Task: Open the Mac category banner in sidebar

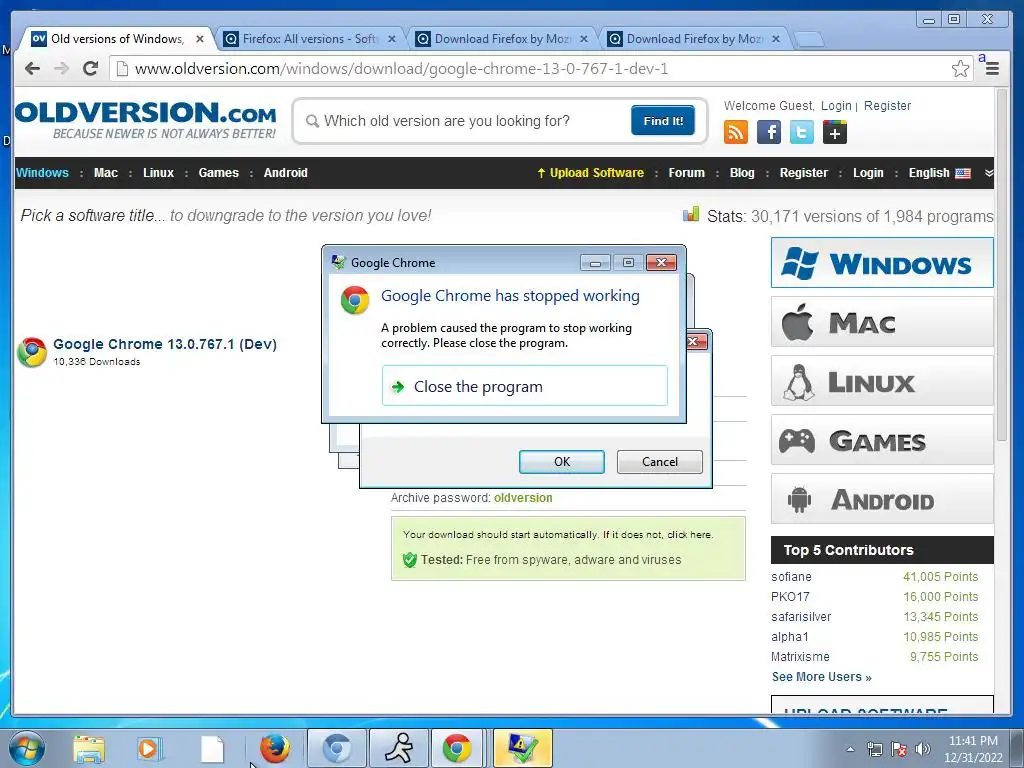Action: [x=882, y=322]
